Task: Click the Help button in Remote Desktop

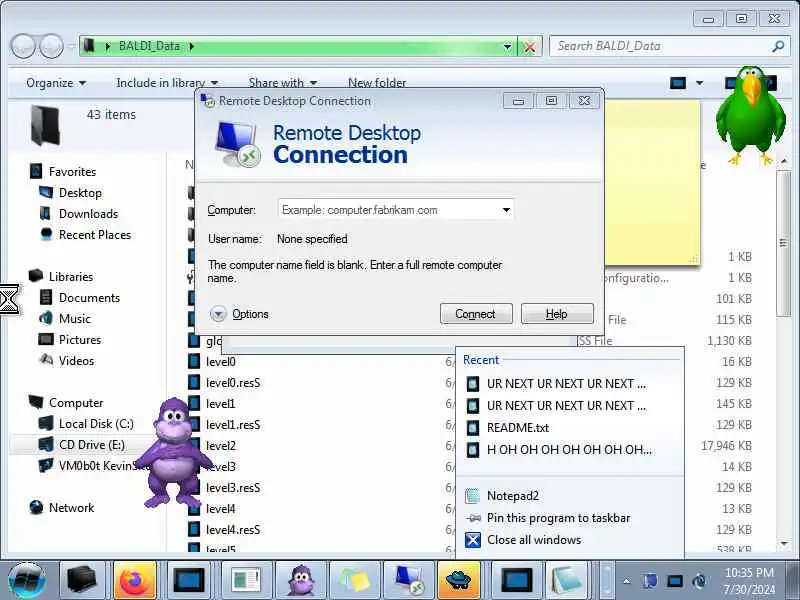Action: click(x=557, y=314)
